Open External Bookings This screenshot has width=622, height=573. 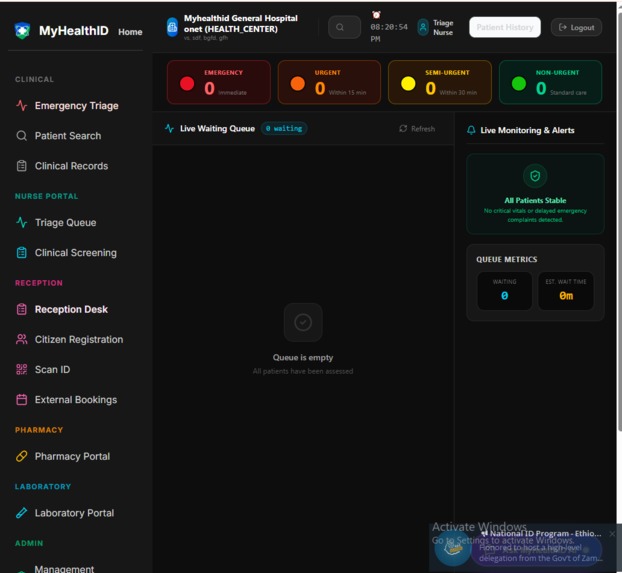pos(76,400)
